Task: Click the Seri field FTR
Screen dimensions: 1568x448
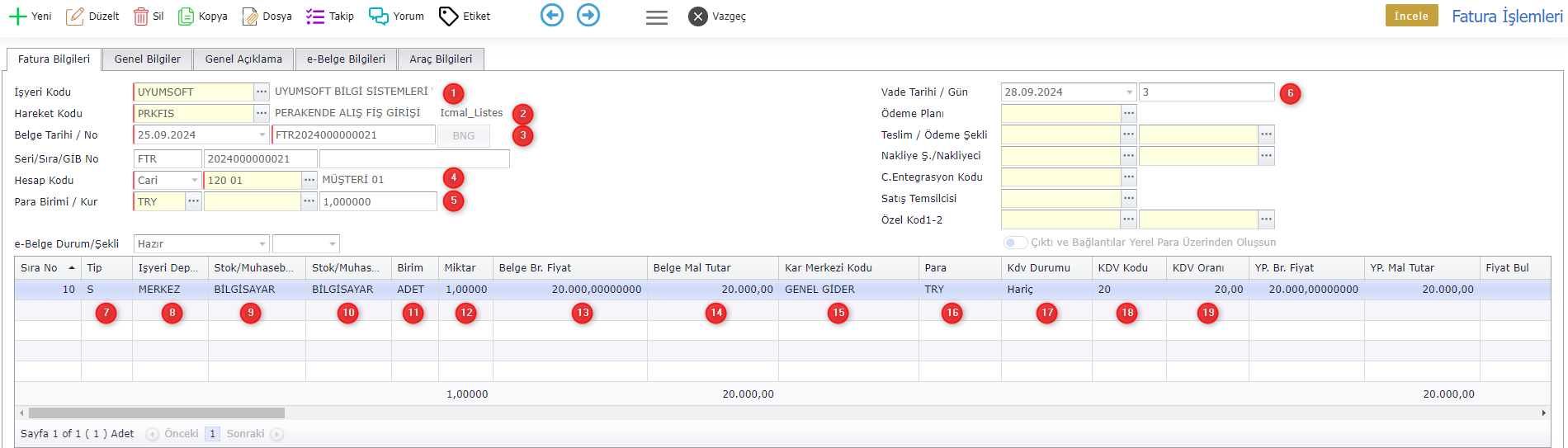Action: point(168,158)
